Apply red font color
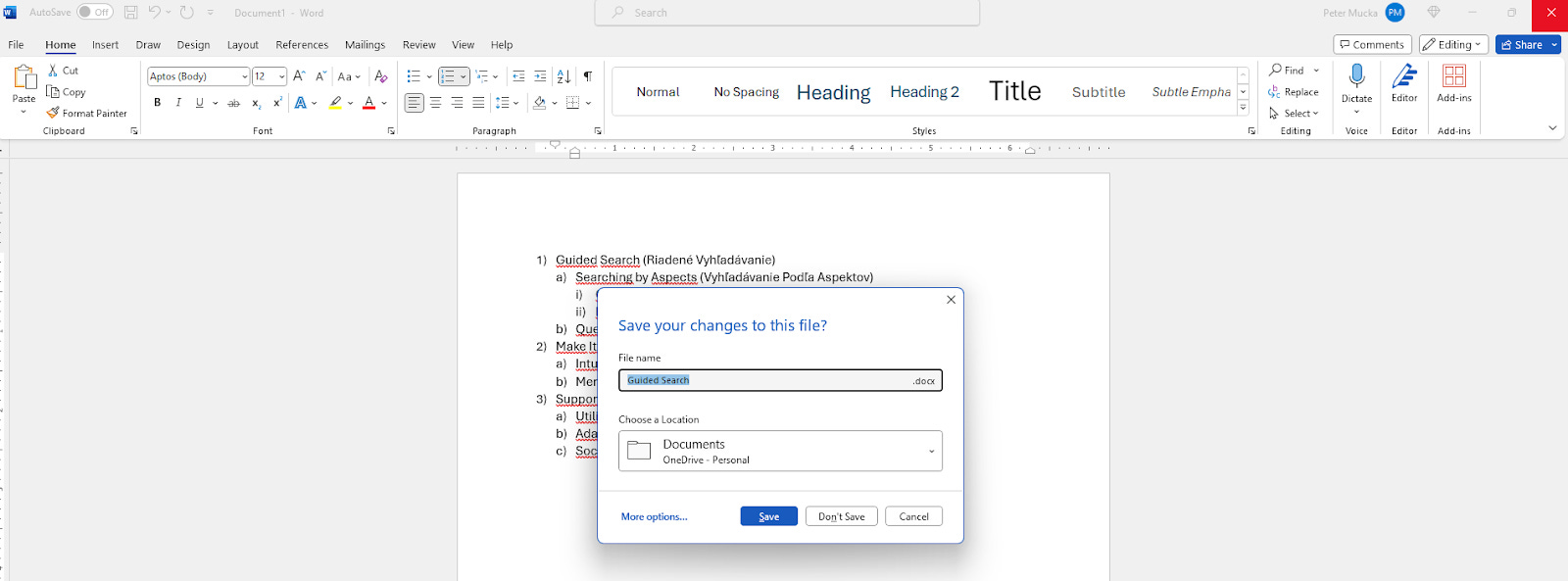Viewport: 1568px width, 581px height. (369, 103)
